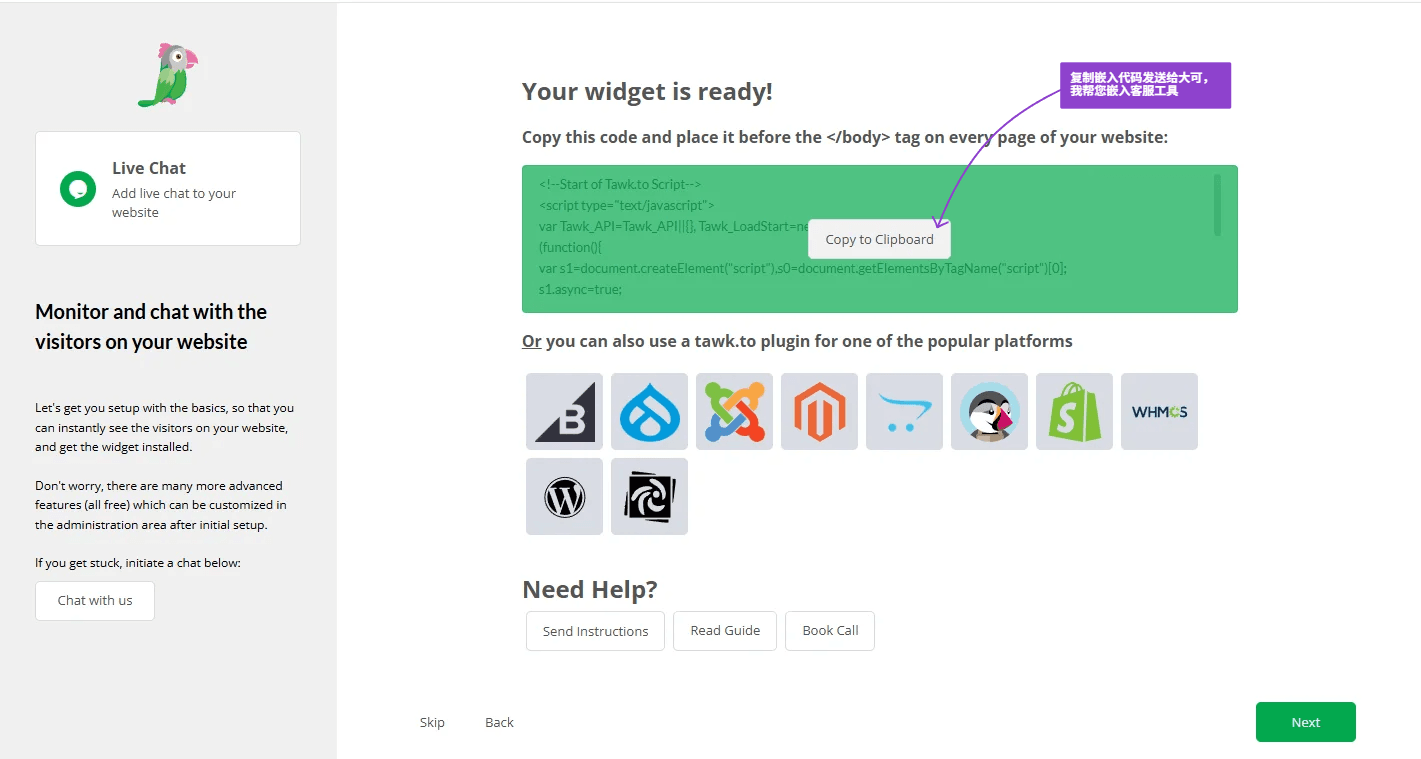Click the tawk.to parrot logo
Image resolution: width=1421 pixels, height=759 pixels.
pyautogui.click(x=167, y=75)
